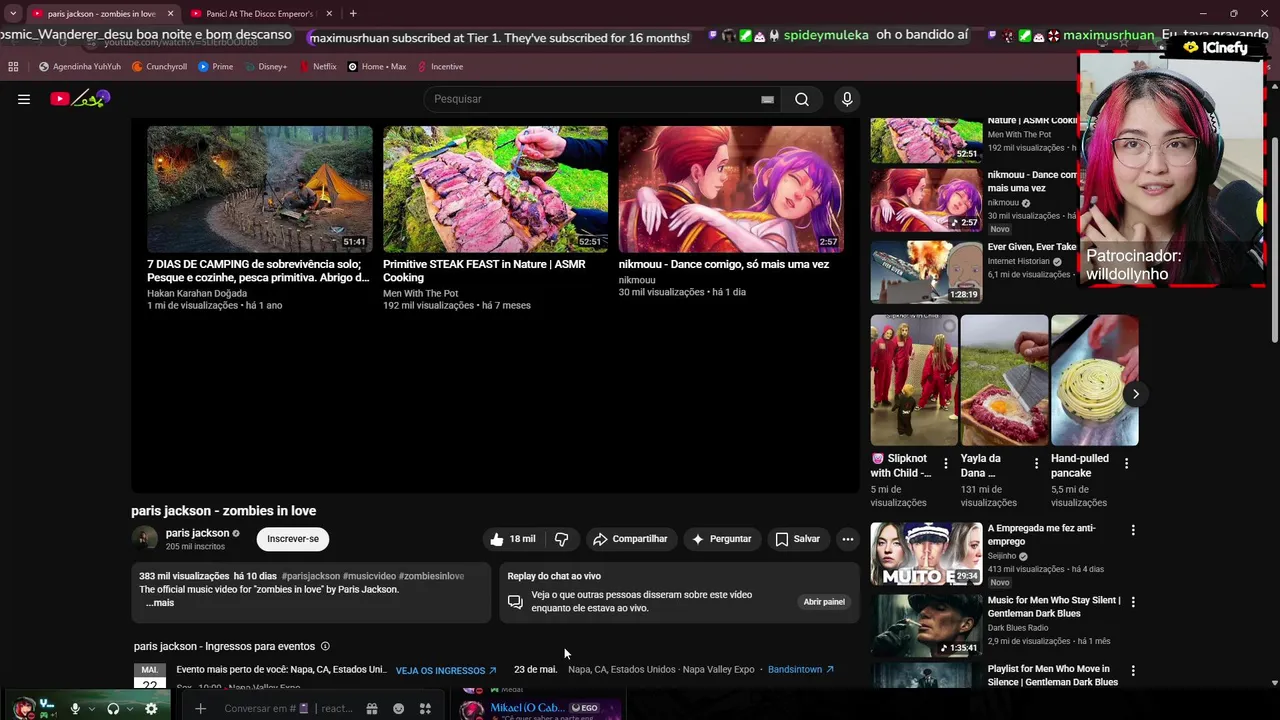
Task: Open the Incentive bookmark
Action: click(x=440, y=67)
